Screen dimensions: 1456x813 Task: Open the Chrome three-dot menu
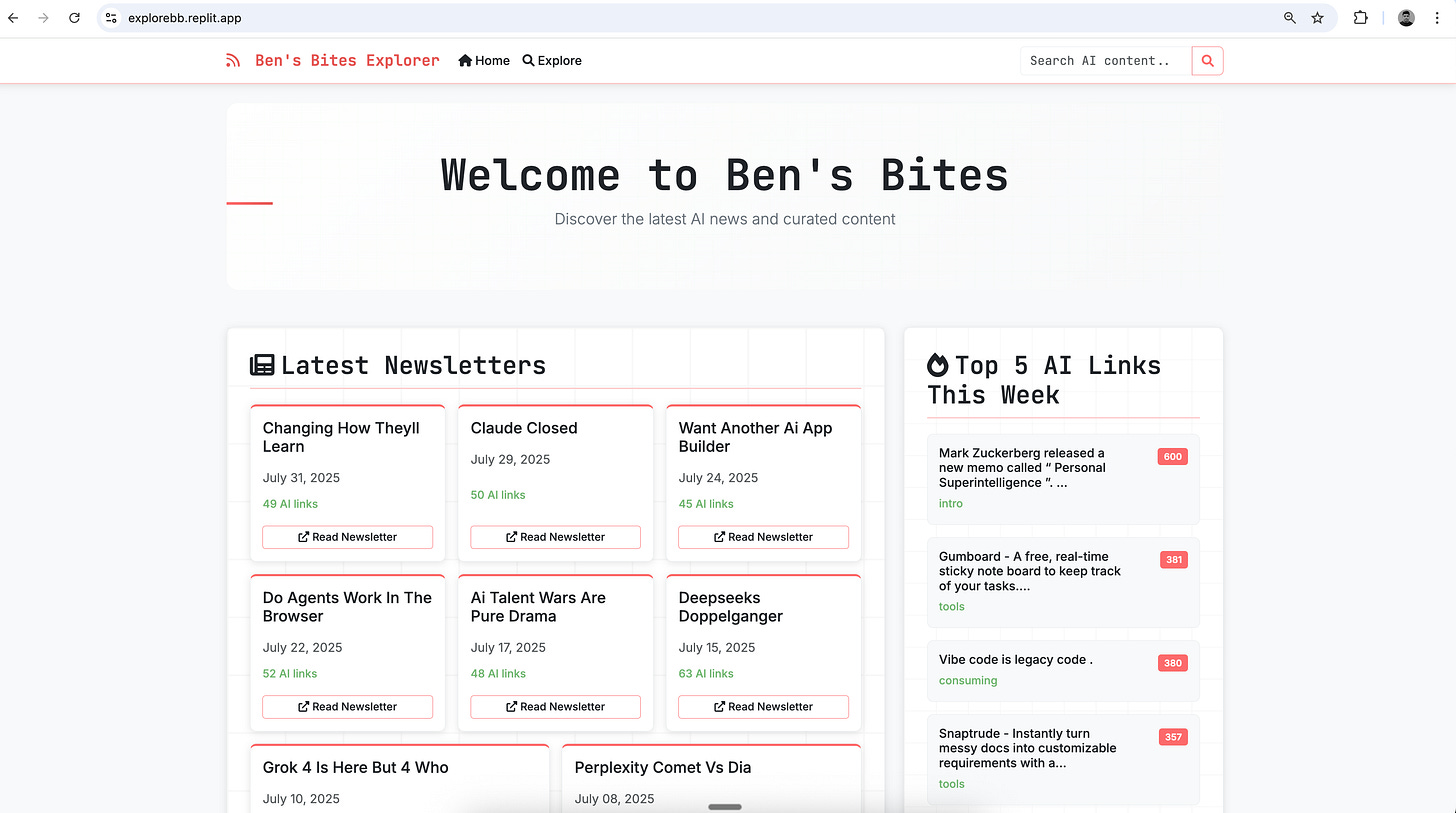click(x=1437, y=18)
